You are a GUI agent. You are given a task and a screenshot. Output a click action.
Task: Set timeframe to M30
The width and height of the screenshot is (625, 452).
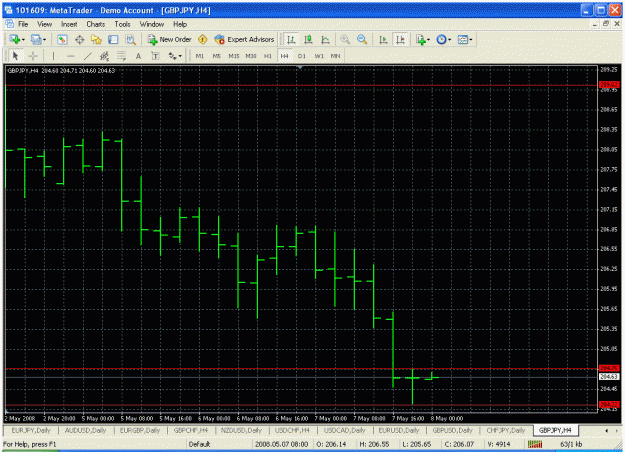coord(251,56)
